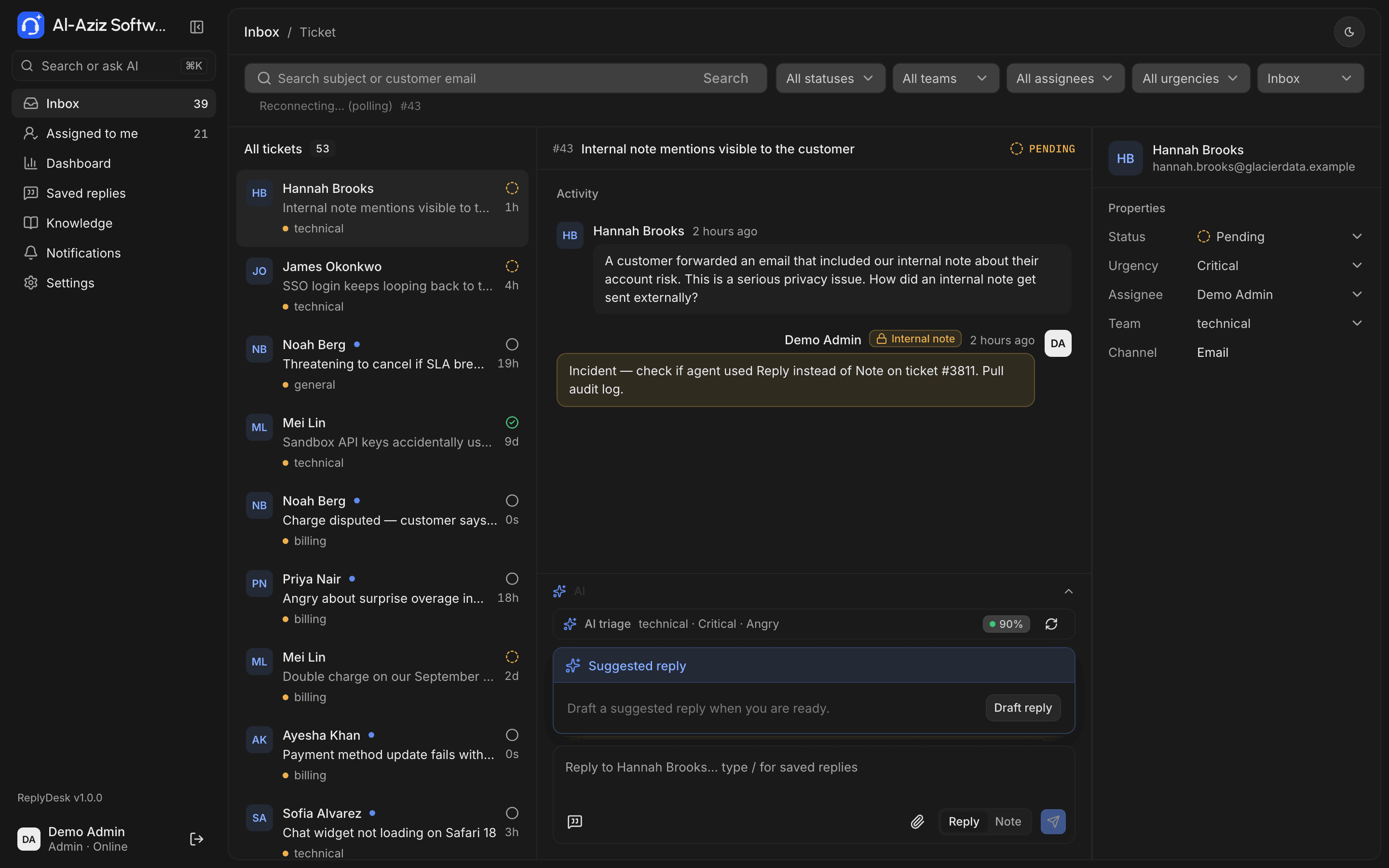1389x868 pixels.
Task: Change the Team technical dropdown
Action: (x=1280, y=323)
